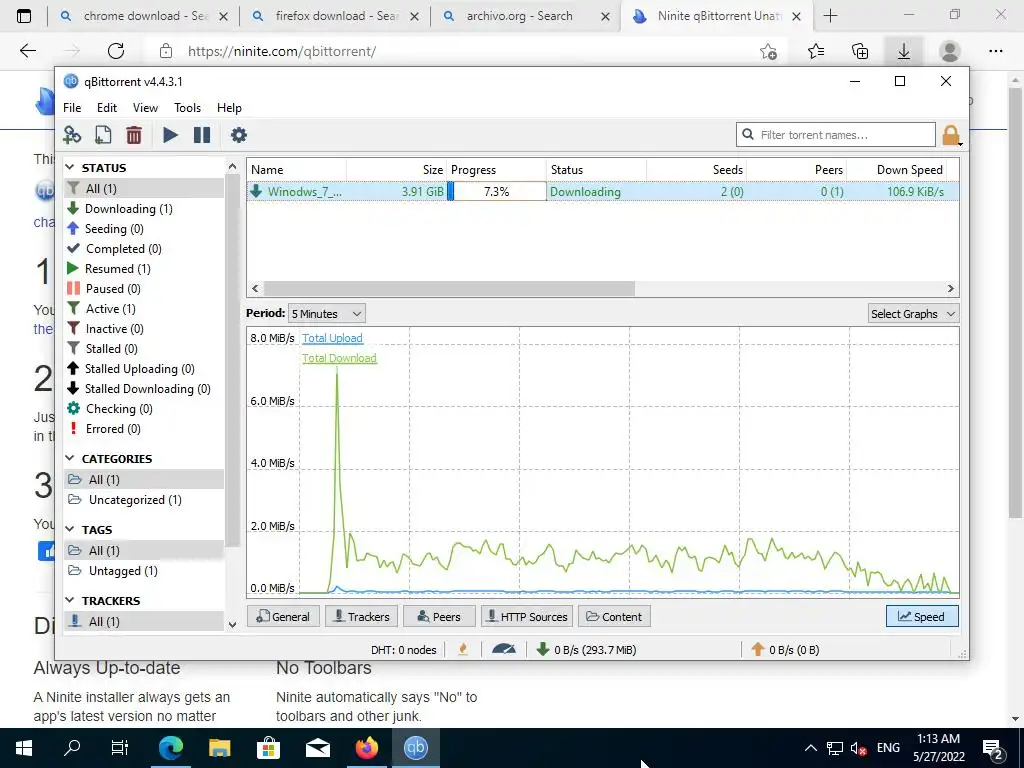The width and height of the screenshot is (1024, 768).
Task: Open Microsoft Store from the taskbar
Action: (x=268, y=748)
